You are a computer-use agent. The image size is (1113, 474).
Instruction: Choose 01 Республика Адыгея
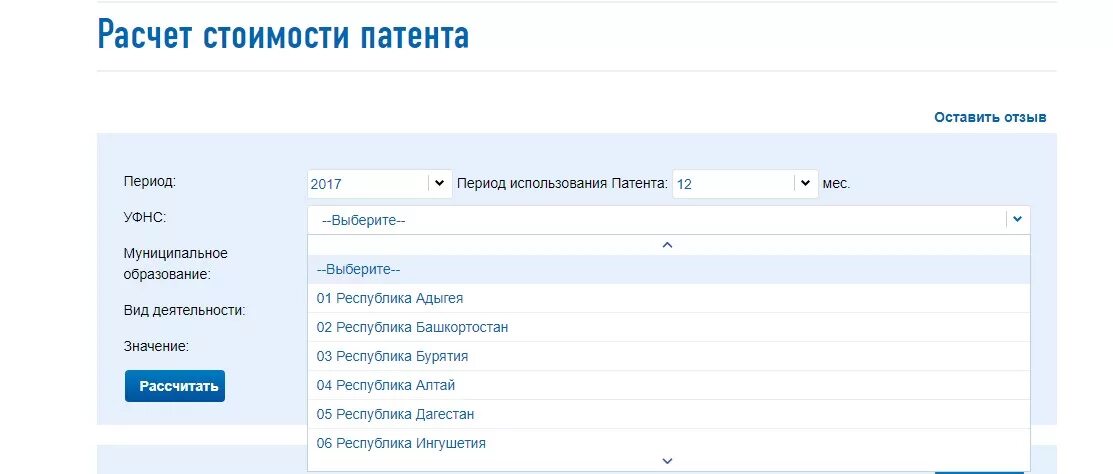tap(669, 299)
